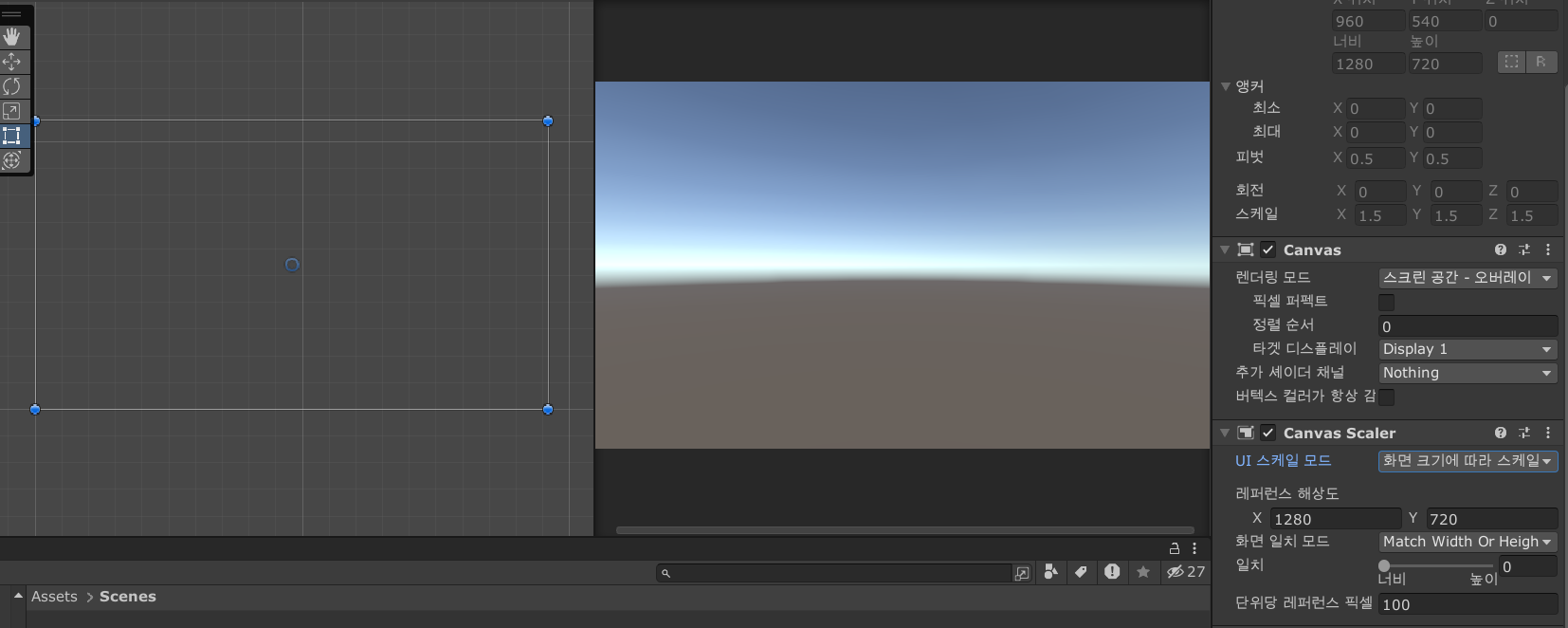Image resolution: width=1568 pixels, height=628 pixels.
Task: Toggle hidden packages visibility (27)
Action: [1186, 572]
